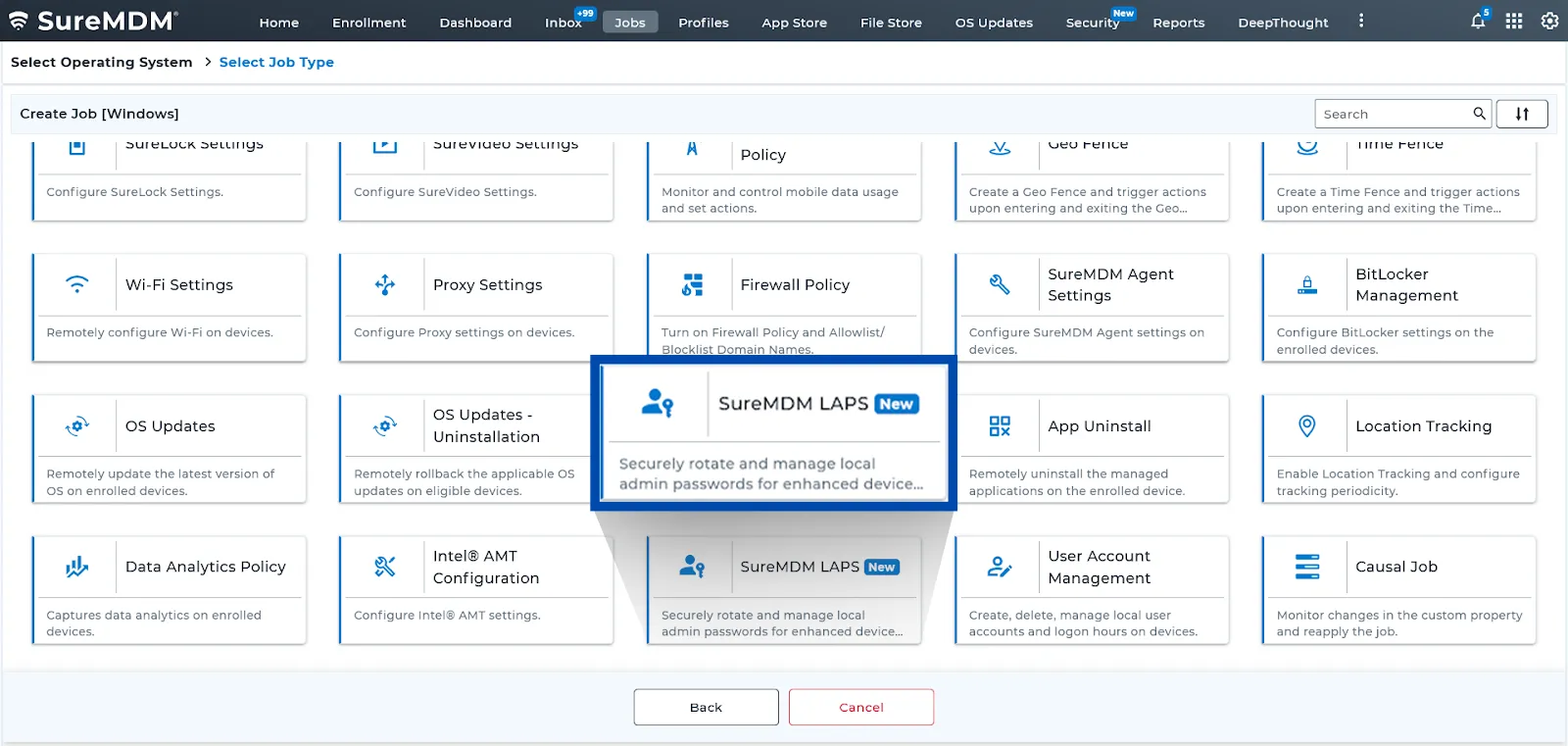Select the Proxy Settings job title
Screen dimensions: 1568x746
[x=487, y=284]
